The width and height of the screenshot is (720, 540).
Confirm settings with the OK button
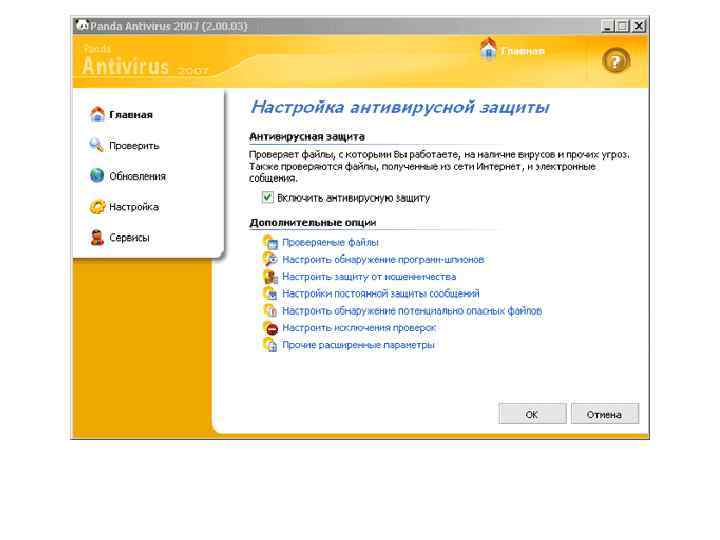pos(533,414)
